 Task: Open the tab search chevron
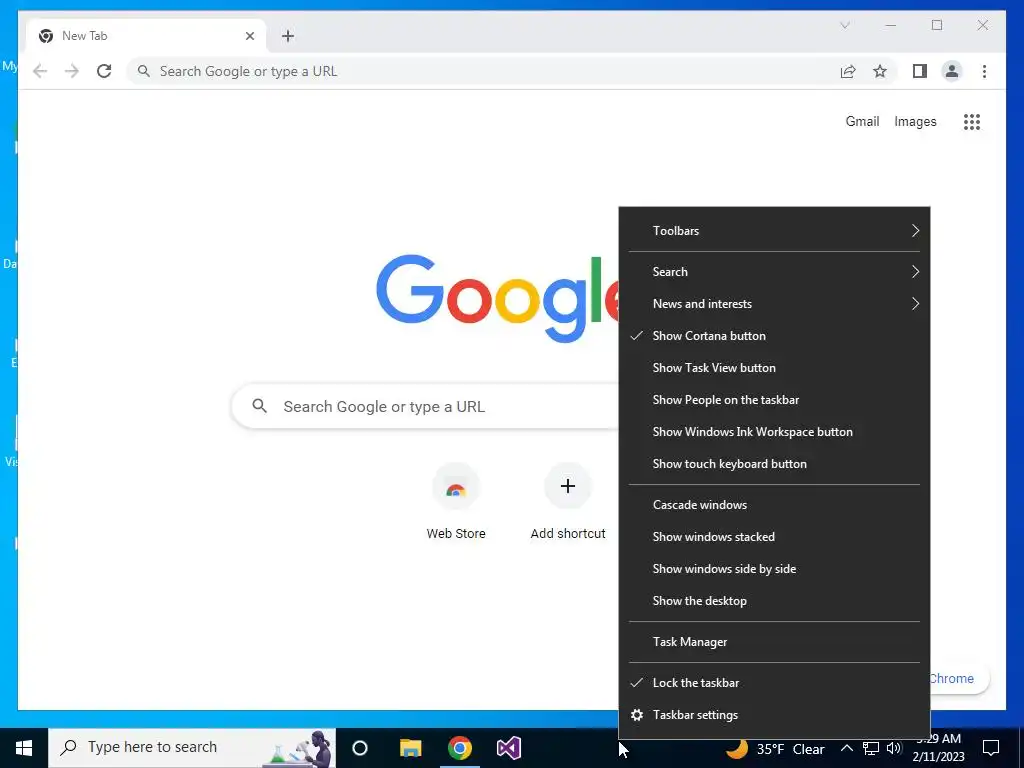(x=844, y=25)
